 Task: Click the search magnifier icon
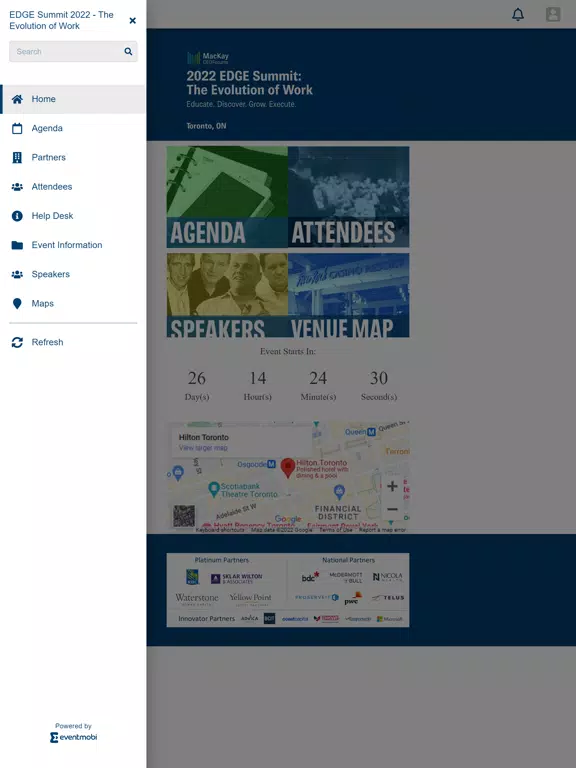pyautogui.click(x=128, y=51)
